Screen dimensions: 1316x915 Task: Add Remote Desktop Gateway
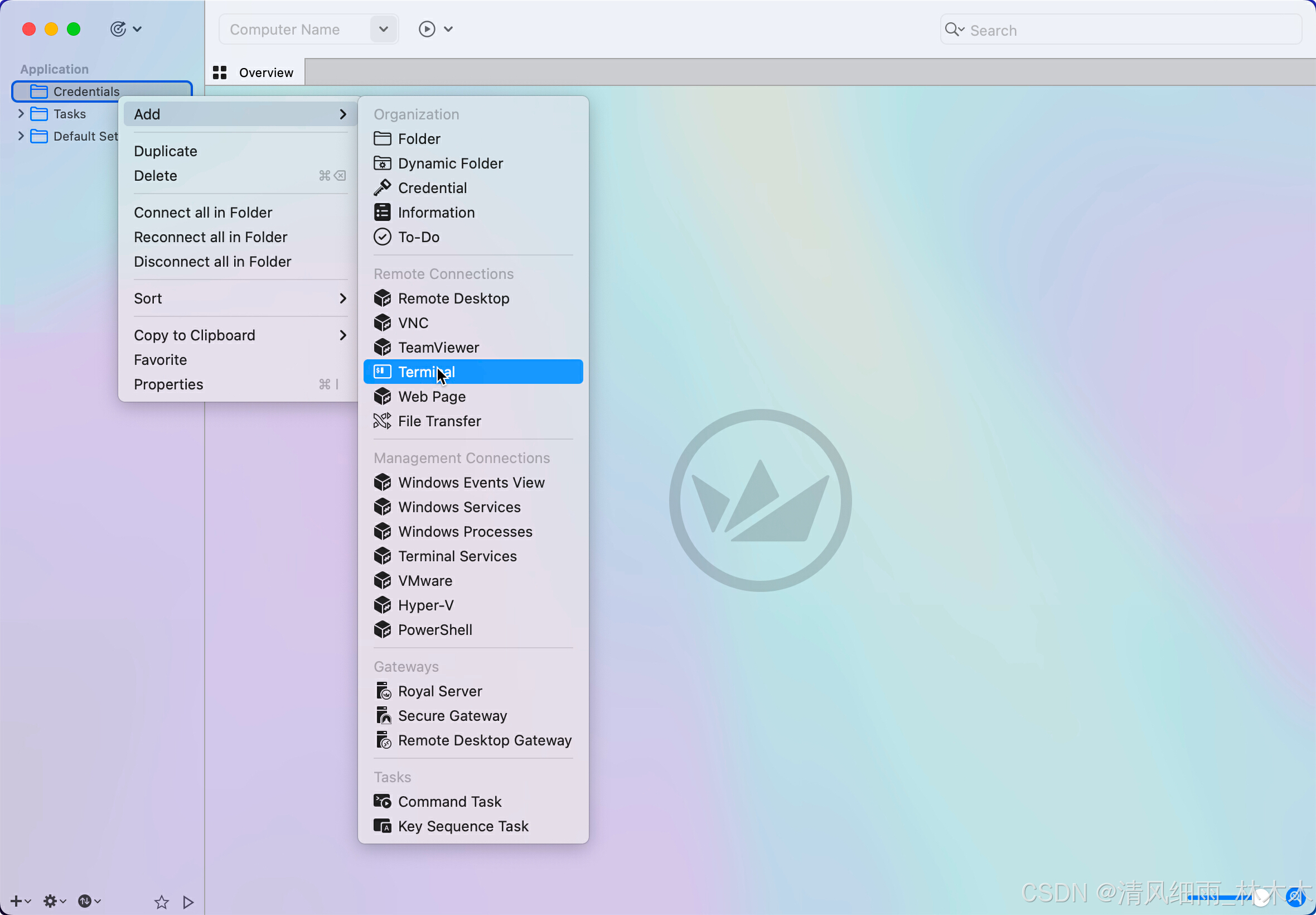(x=473, y=741)
